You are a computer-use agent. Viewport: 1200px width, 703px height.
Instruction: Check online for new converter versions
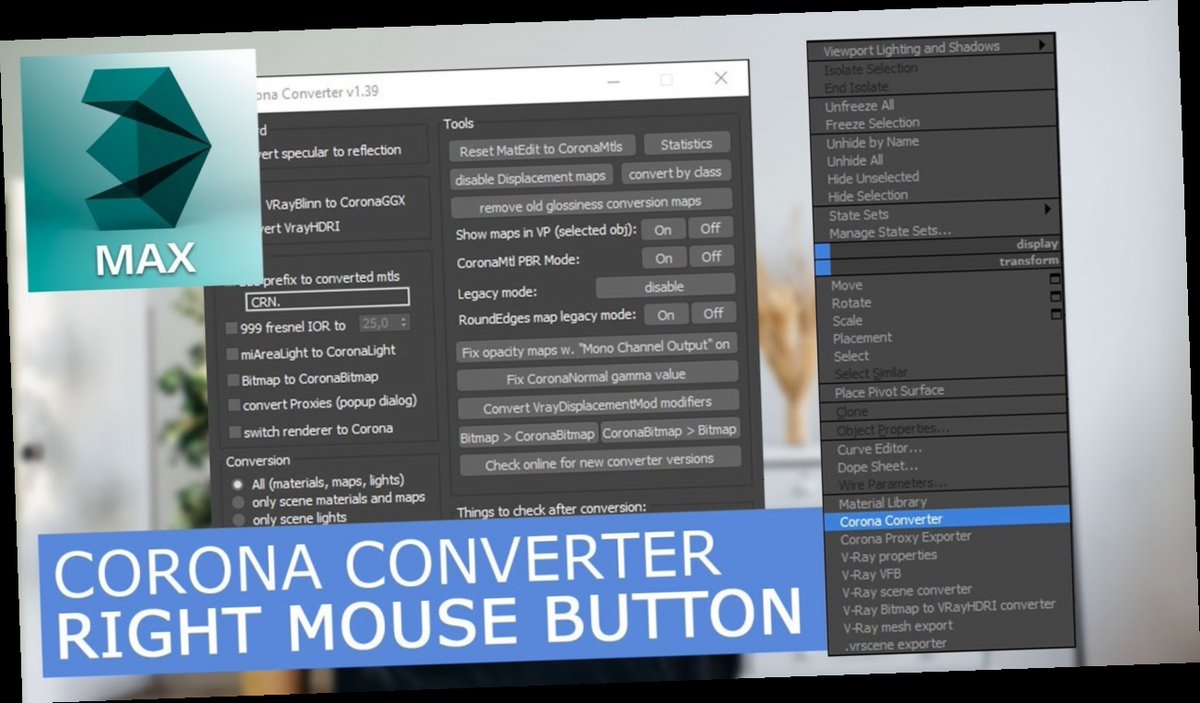pos(599,459)
